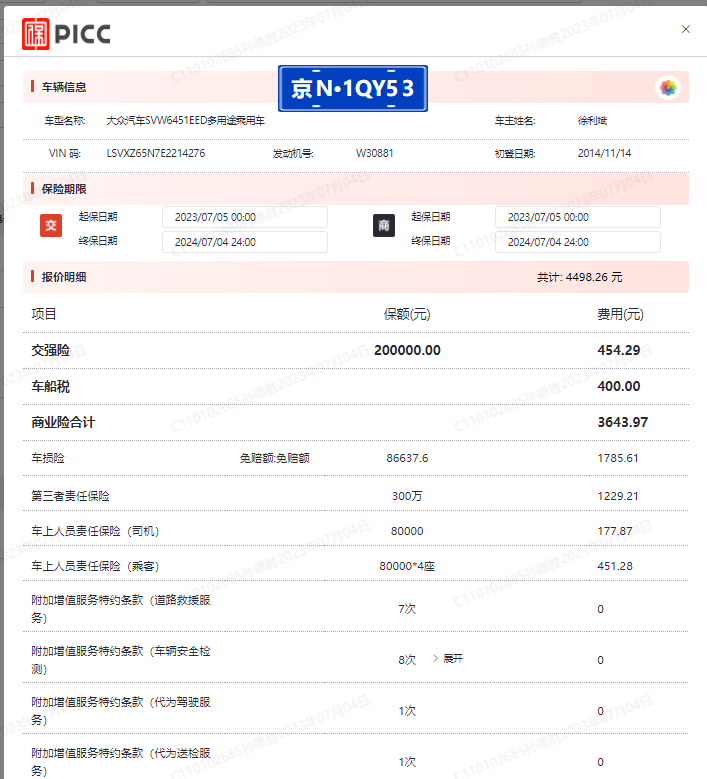Click the 保险期限 section header
707x779 pixels.
coord(63,189)
